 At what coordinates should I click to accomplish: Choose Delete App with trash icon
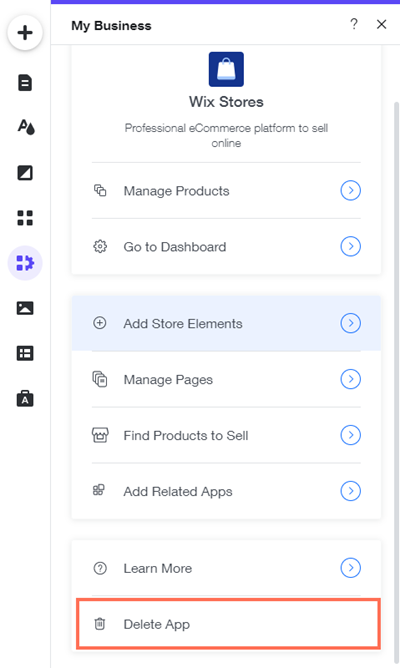tap(228, 624)
